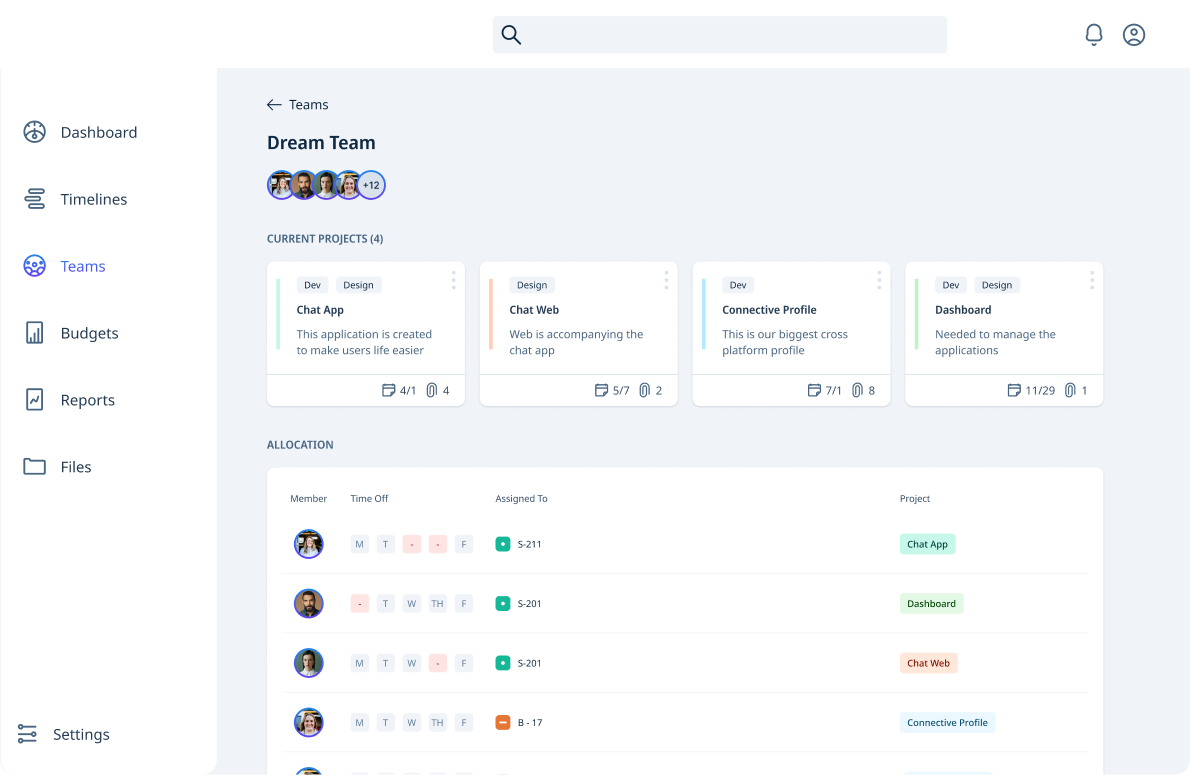Screen dimensions: 1190x776
Task: Click the Dashboard gauge icon in sidebar
Action: point(34,132)
